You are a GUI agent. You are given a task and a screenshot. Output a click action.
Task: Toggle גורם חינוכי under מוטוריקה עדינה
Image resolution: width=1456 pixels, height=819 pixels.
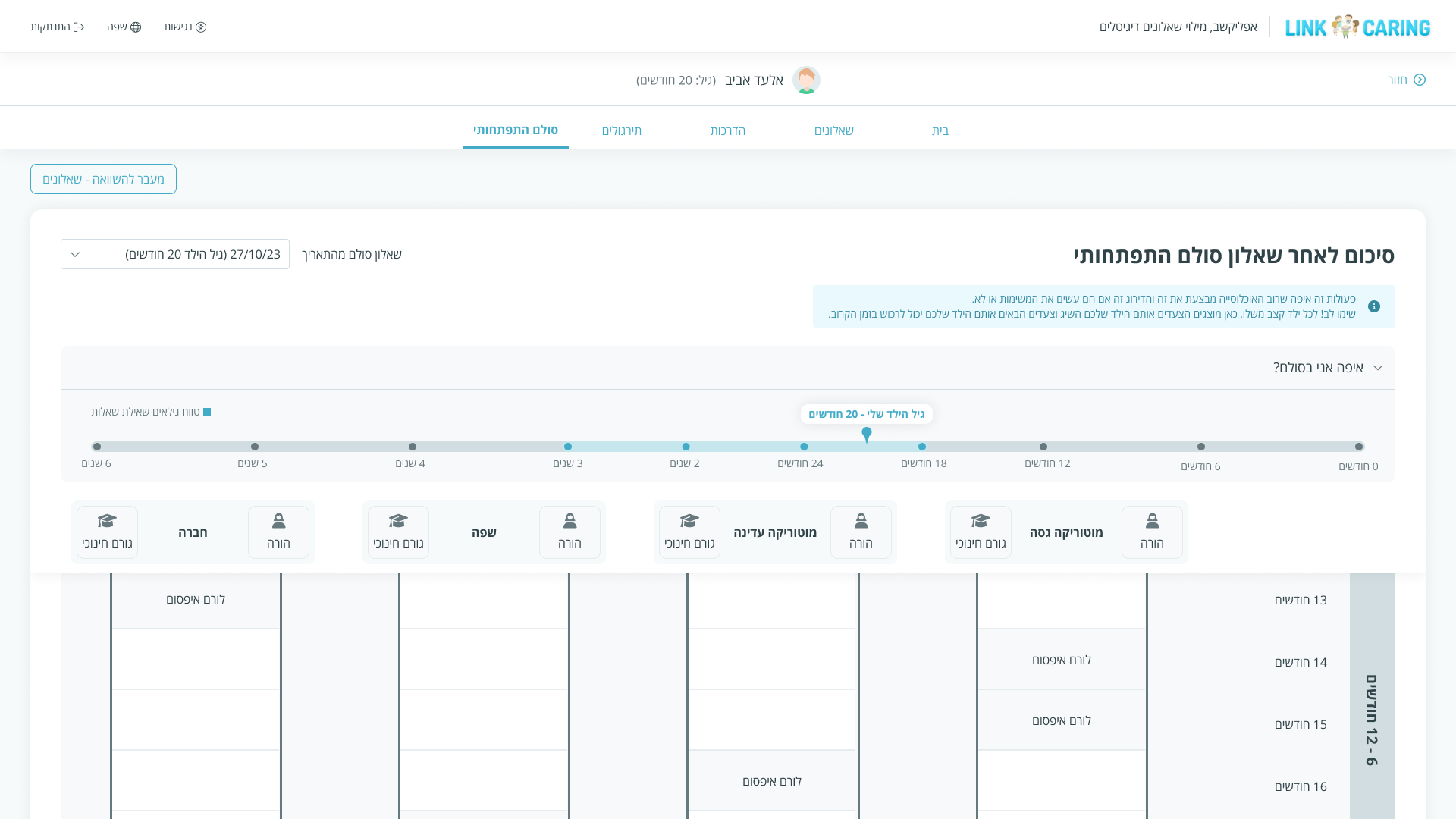pyautogui.click(x=689, y=532)
